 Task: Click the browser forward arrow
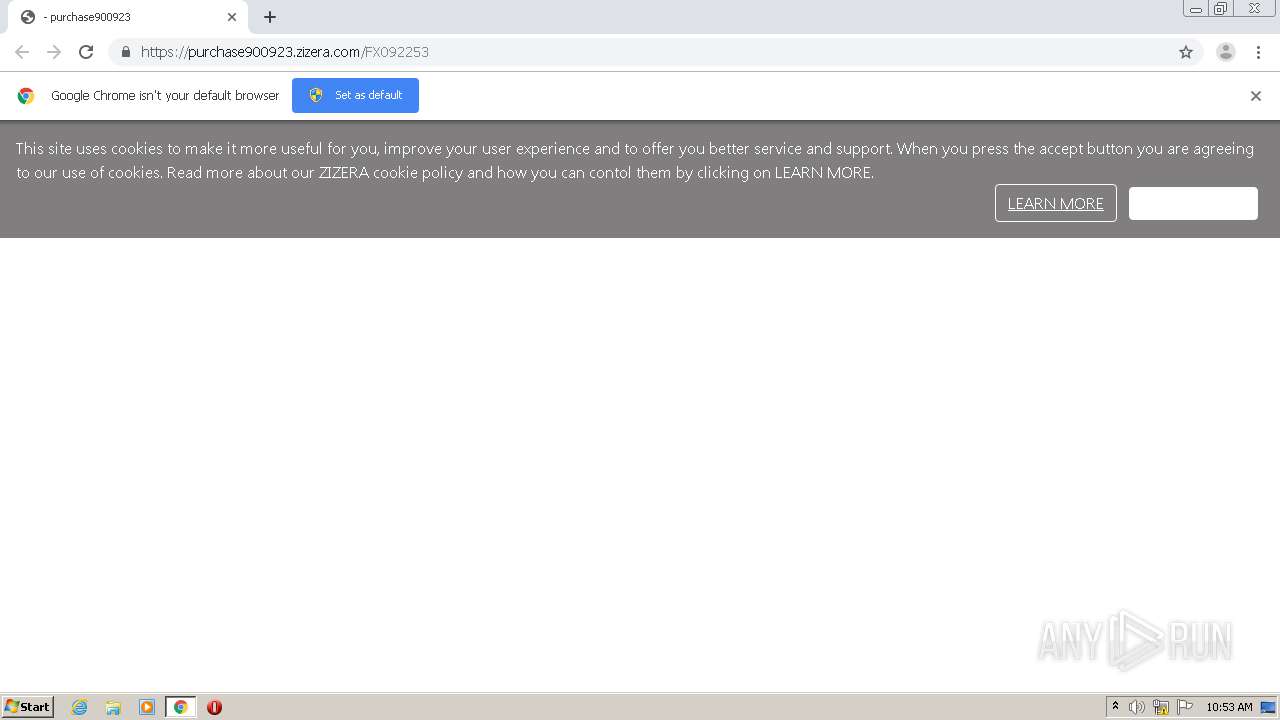point(54,52)
